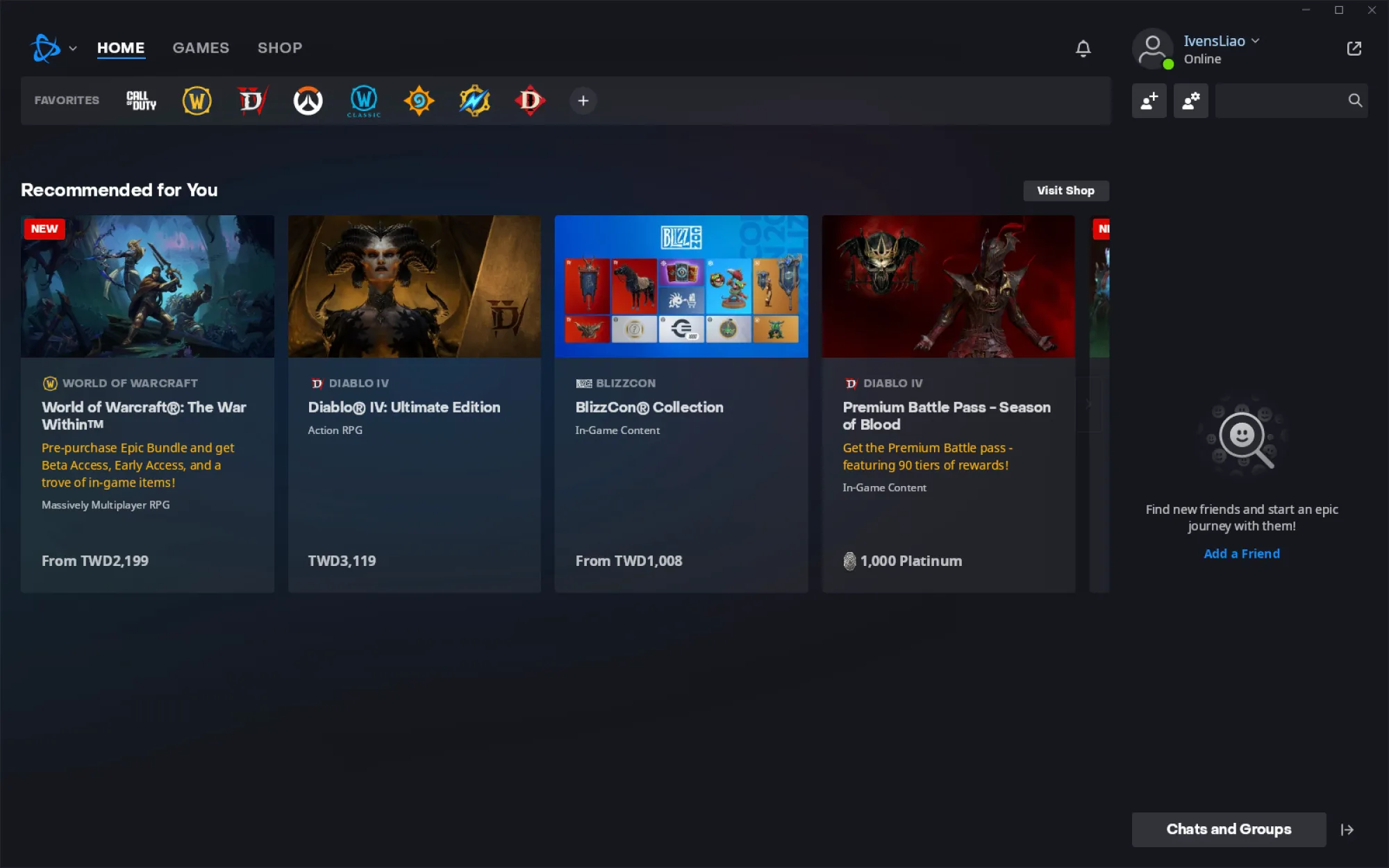Select WoW Classic favorite icon

pos(363,101)
